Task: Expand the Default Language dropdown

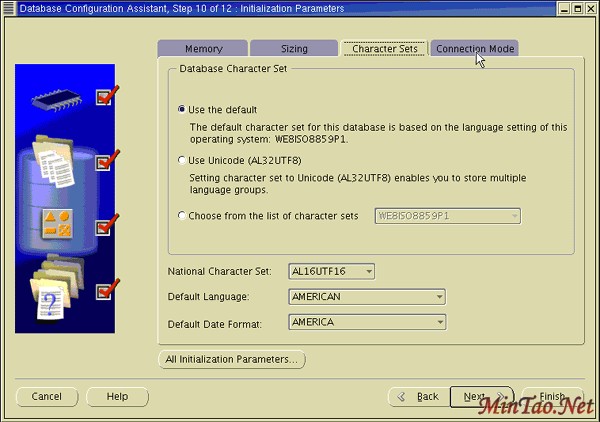Action: (x=366, y=297)
